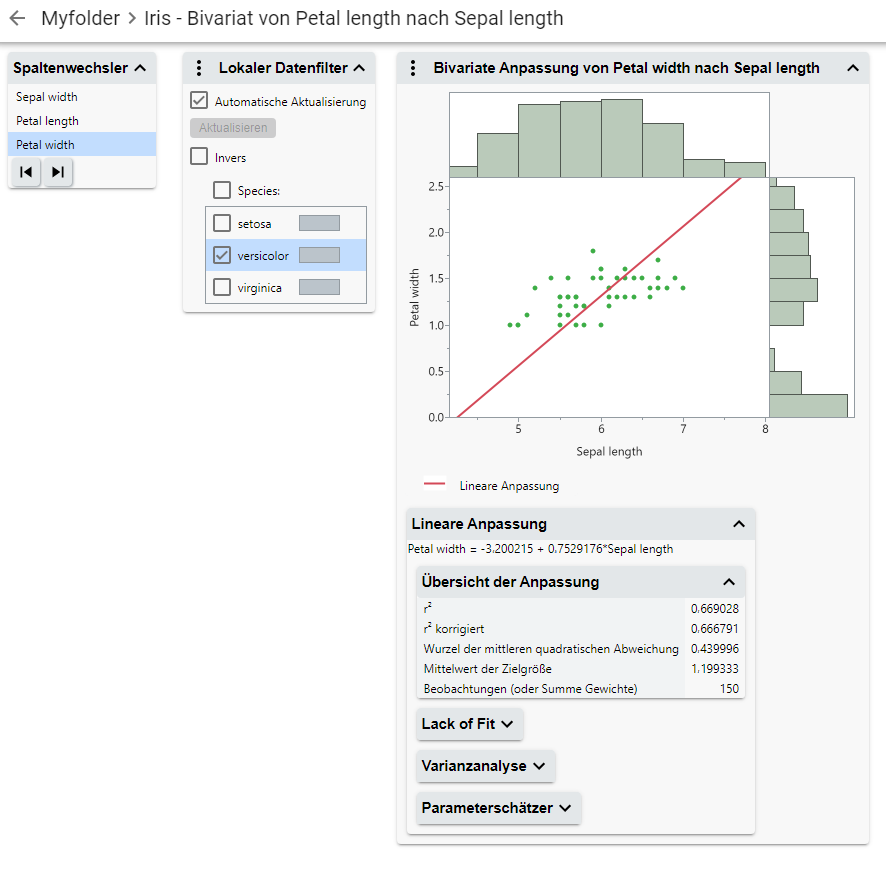Open Lokaler Datenfilter three-dot menu
The height and width of the screenshot is (869, 886).
[x=199, y=69]
